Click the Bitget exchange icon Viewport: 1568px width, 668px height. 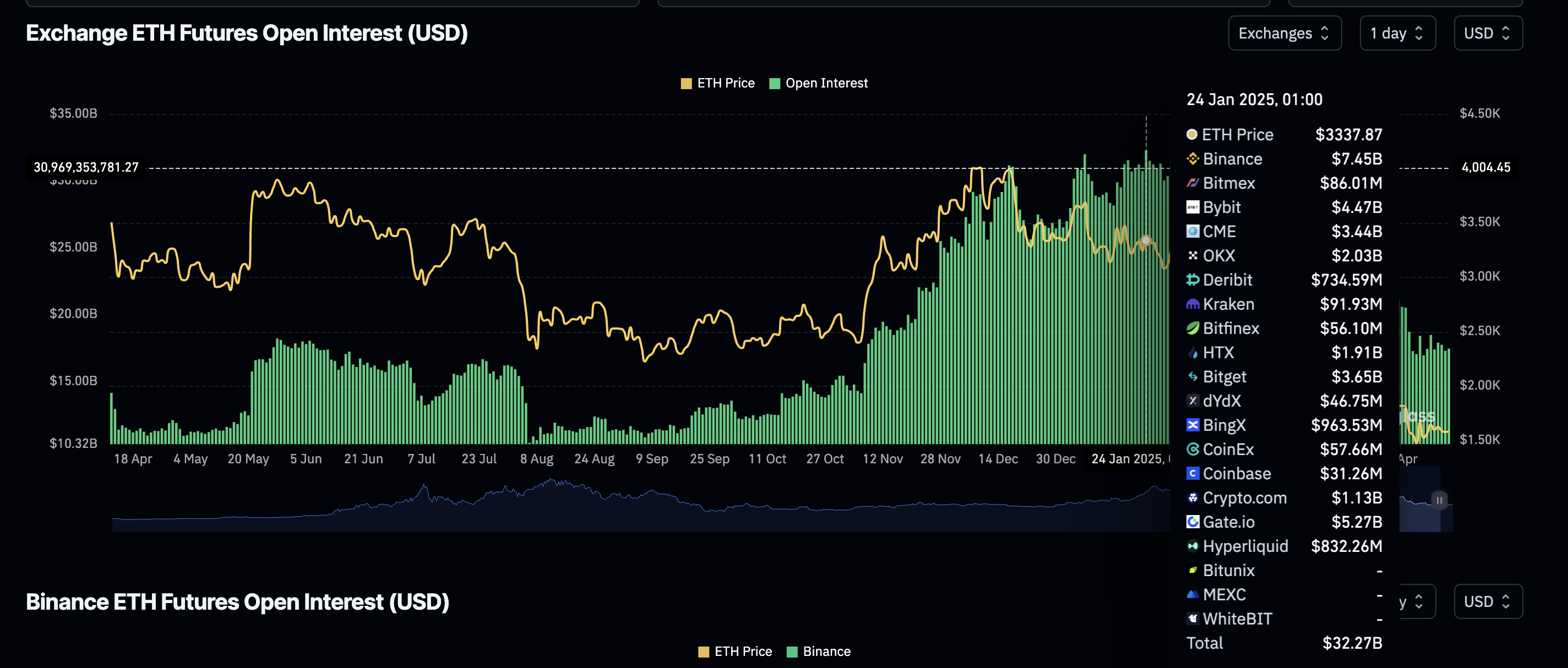1193,376
